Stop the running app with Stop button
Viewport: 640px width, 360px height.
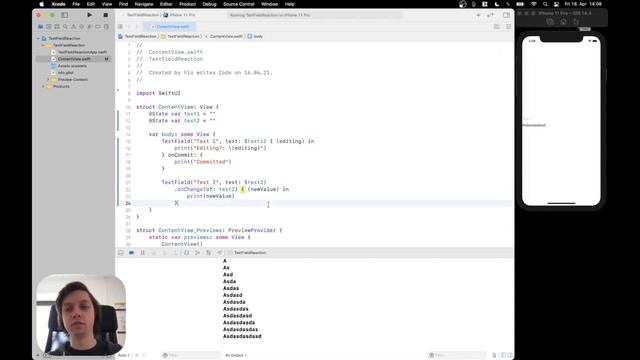[x=106, y=15]
